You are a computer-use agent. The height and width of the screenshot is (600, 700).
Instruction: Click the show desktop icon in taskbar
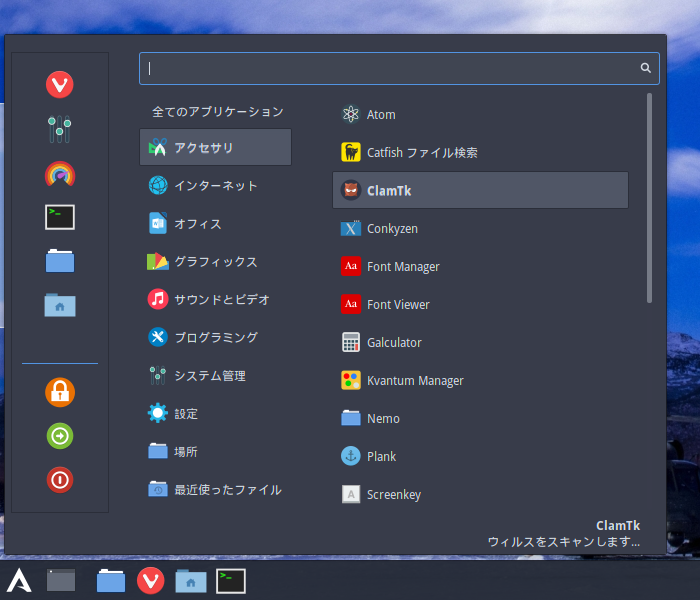point(61,580)
